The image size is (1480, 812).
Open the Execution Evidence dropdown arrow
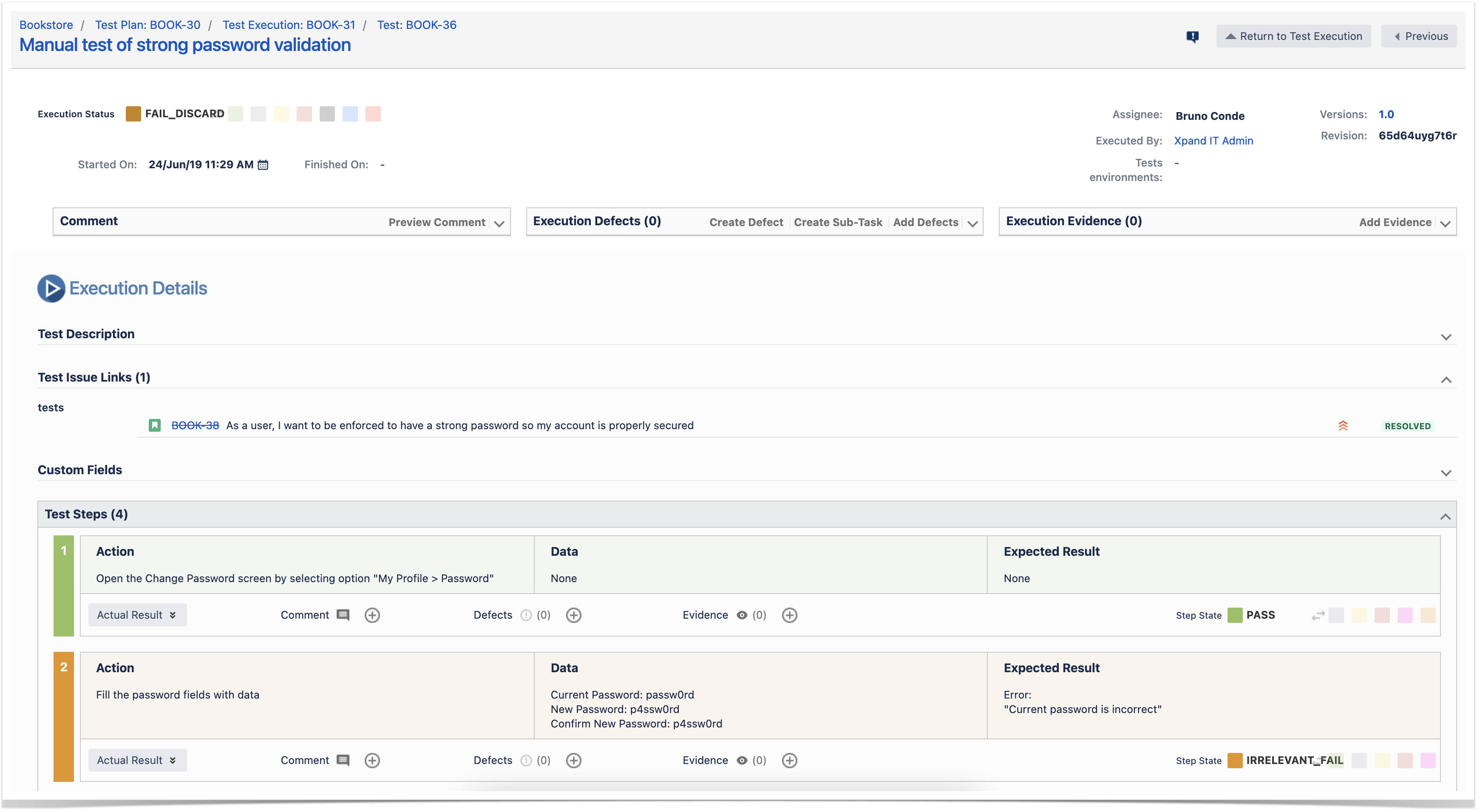1445,224
